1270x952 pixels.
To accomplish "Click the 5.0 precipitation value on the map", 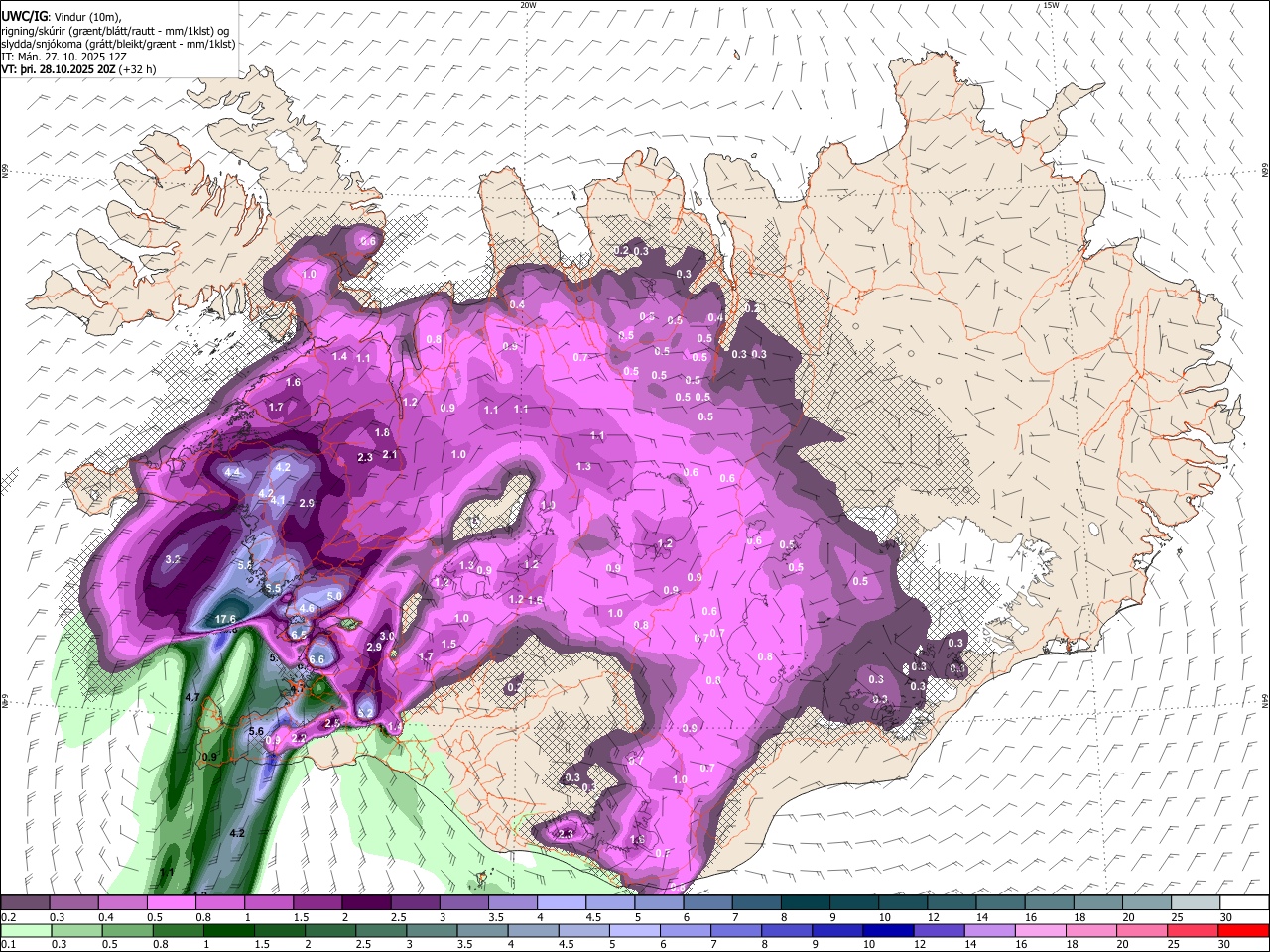I will pyautogui.click(x=334, y=595).
